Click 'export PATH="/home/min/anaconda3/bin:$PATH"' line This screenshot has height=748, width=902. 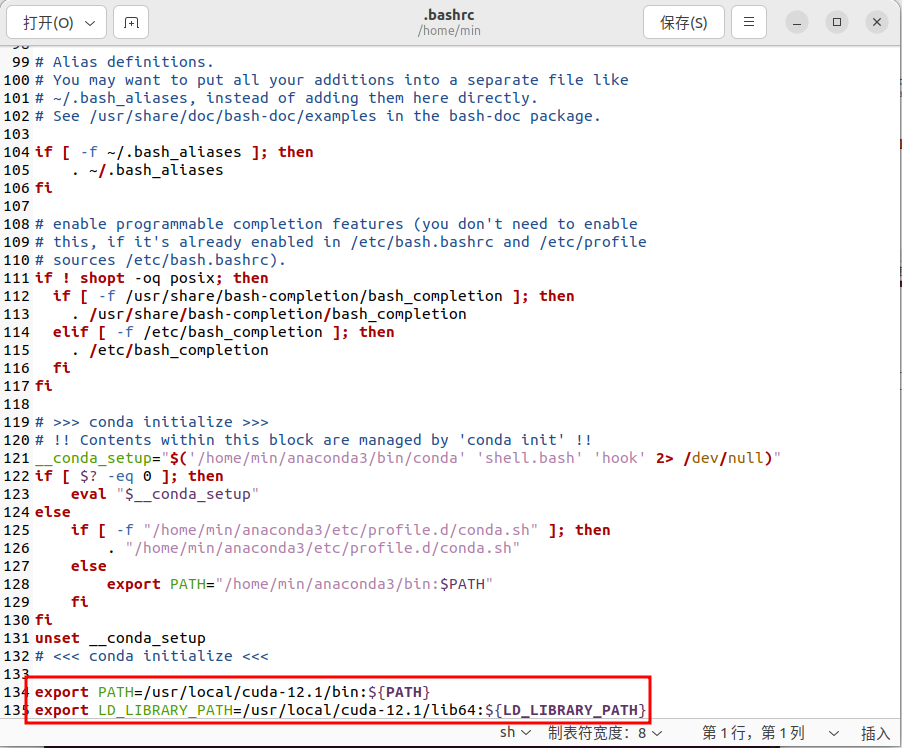pos(300,583)
